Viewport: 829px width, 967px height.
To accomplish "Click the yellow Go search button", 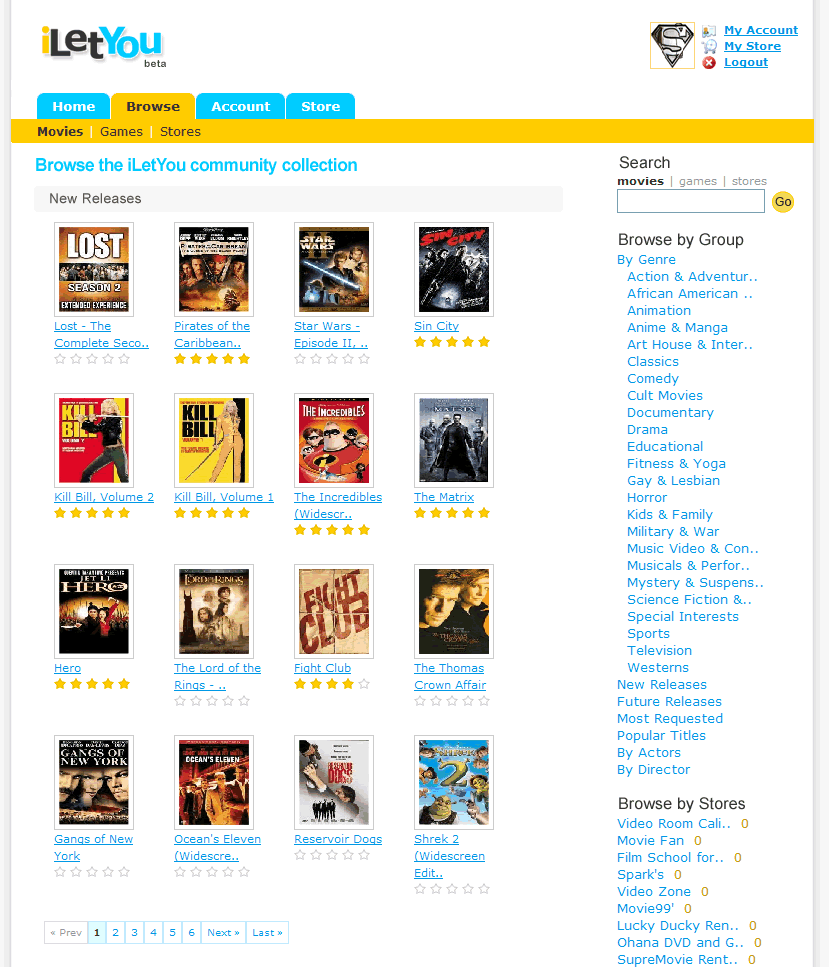I will click(783, 202).
